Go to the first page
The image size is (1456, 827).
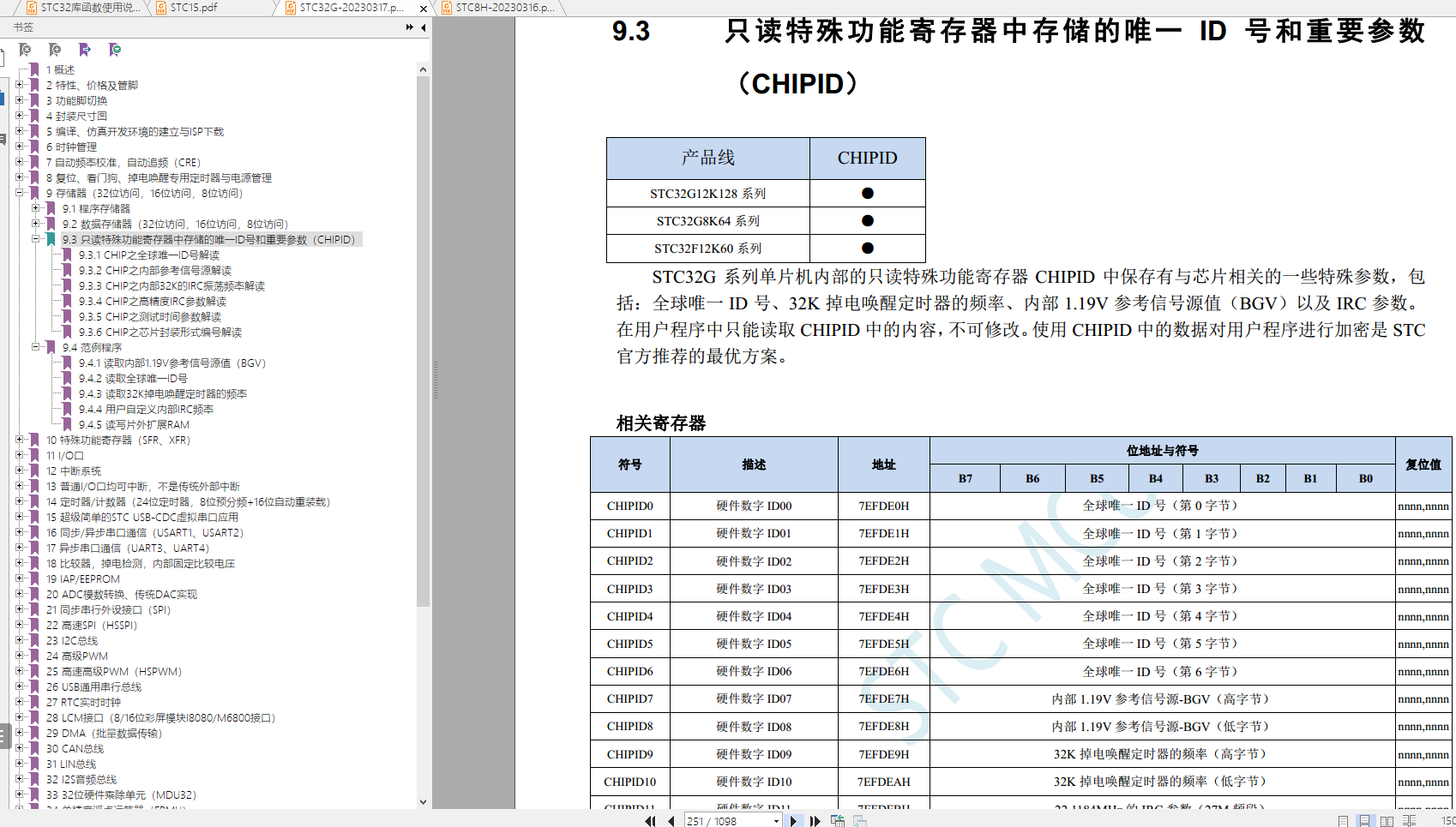pyautogui.click(x=650, y=821)
